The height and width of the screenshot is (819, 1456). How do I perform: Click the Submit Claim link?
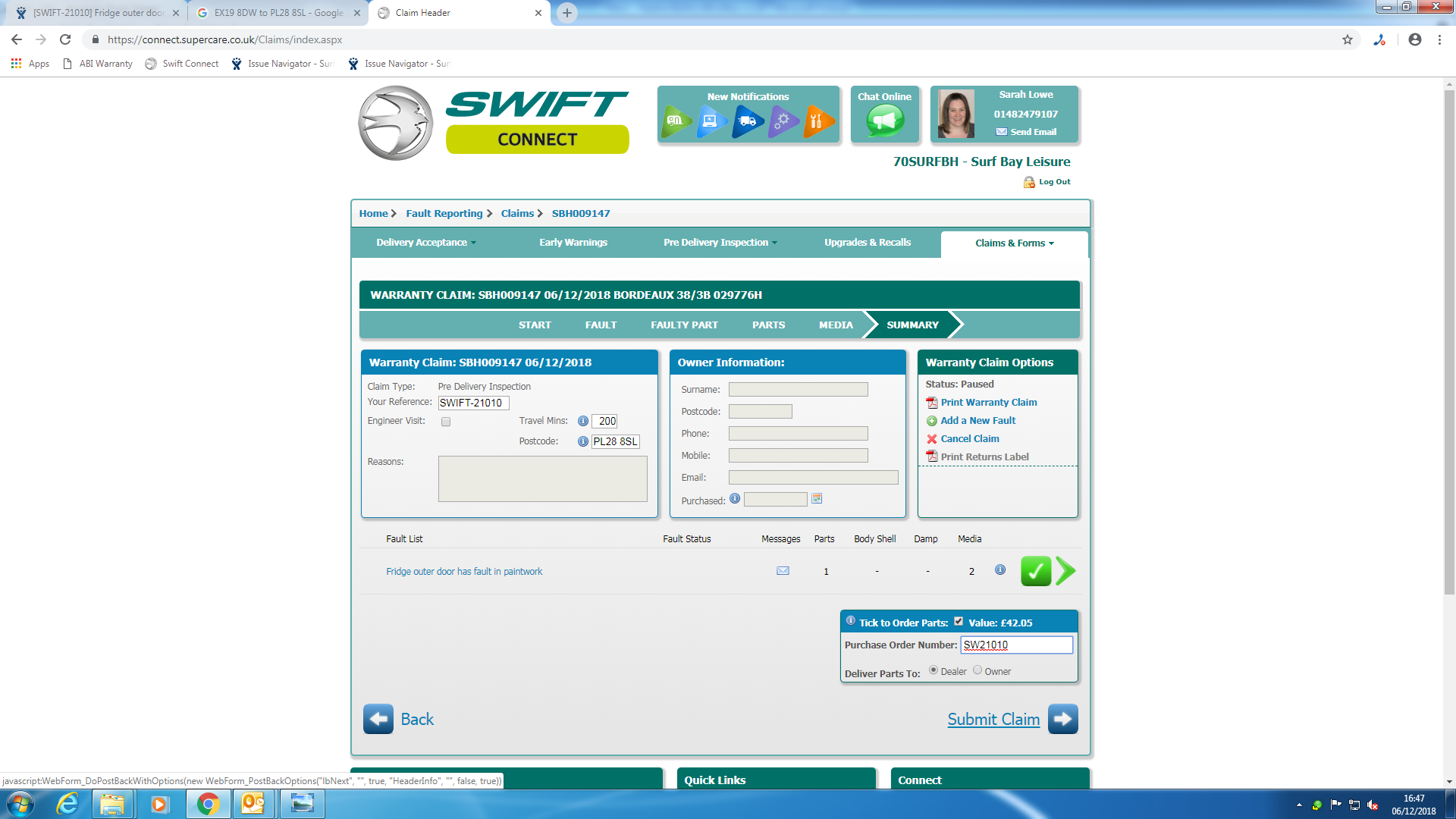(993, 720)
